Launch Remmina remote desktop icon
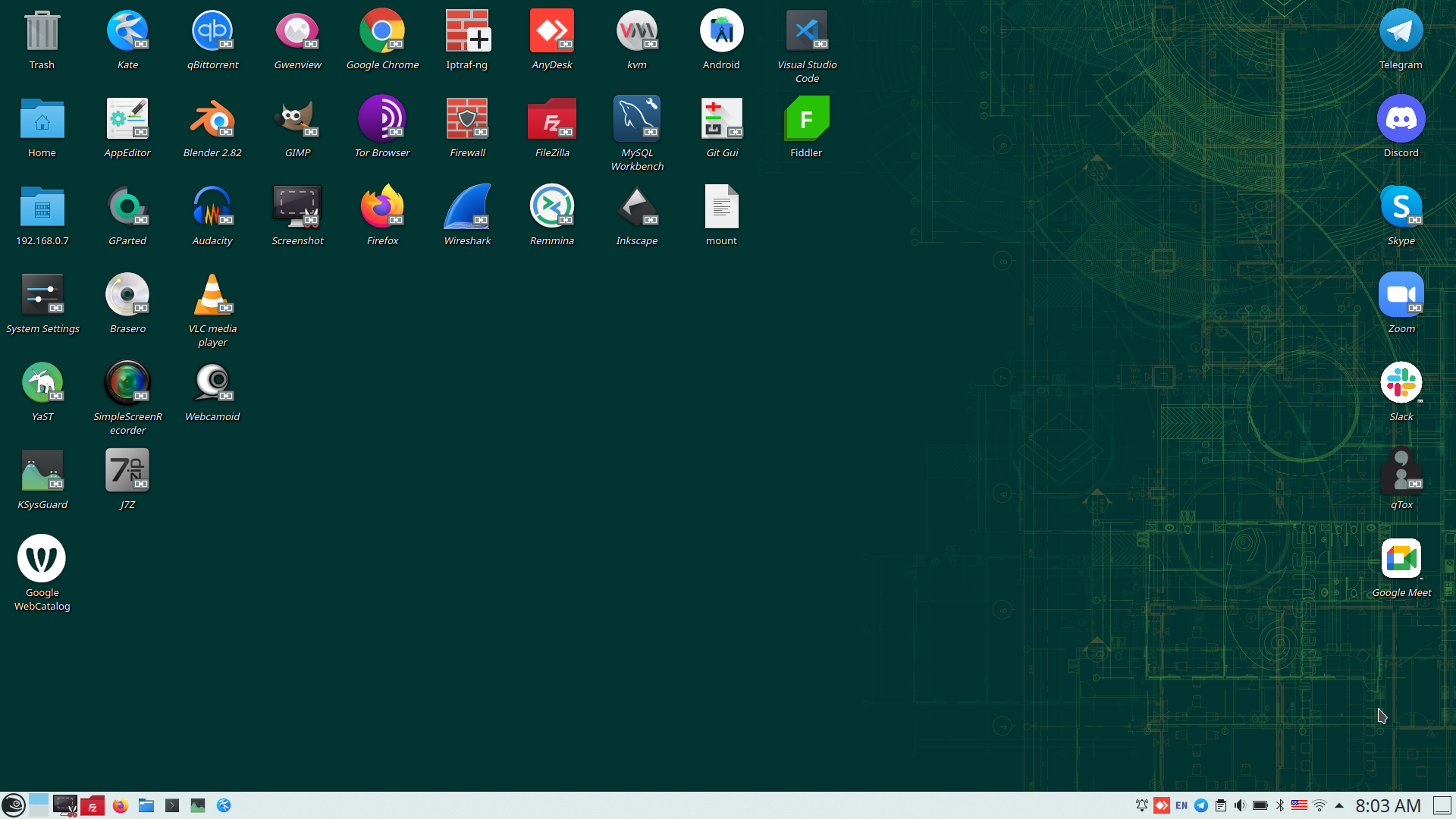The height and width of the screenshot is (819, 1456). (552, 207)
